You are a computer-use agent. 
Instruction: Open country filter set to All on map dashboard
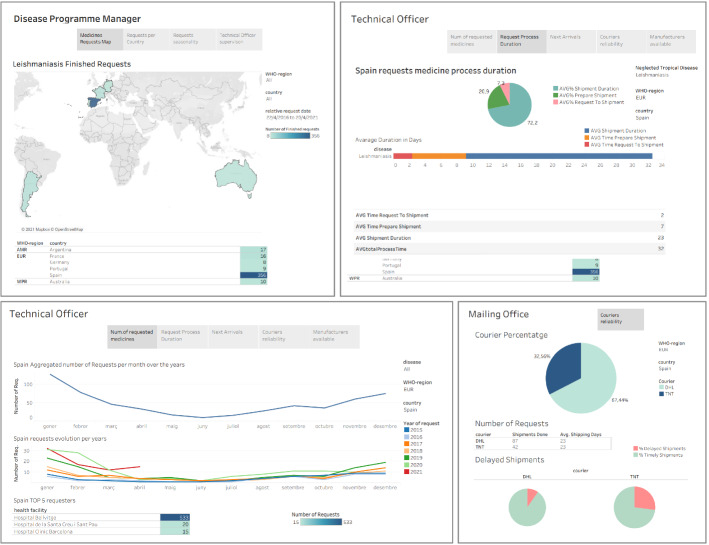pos(274,95)
